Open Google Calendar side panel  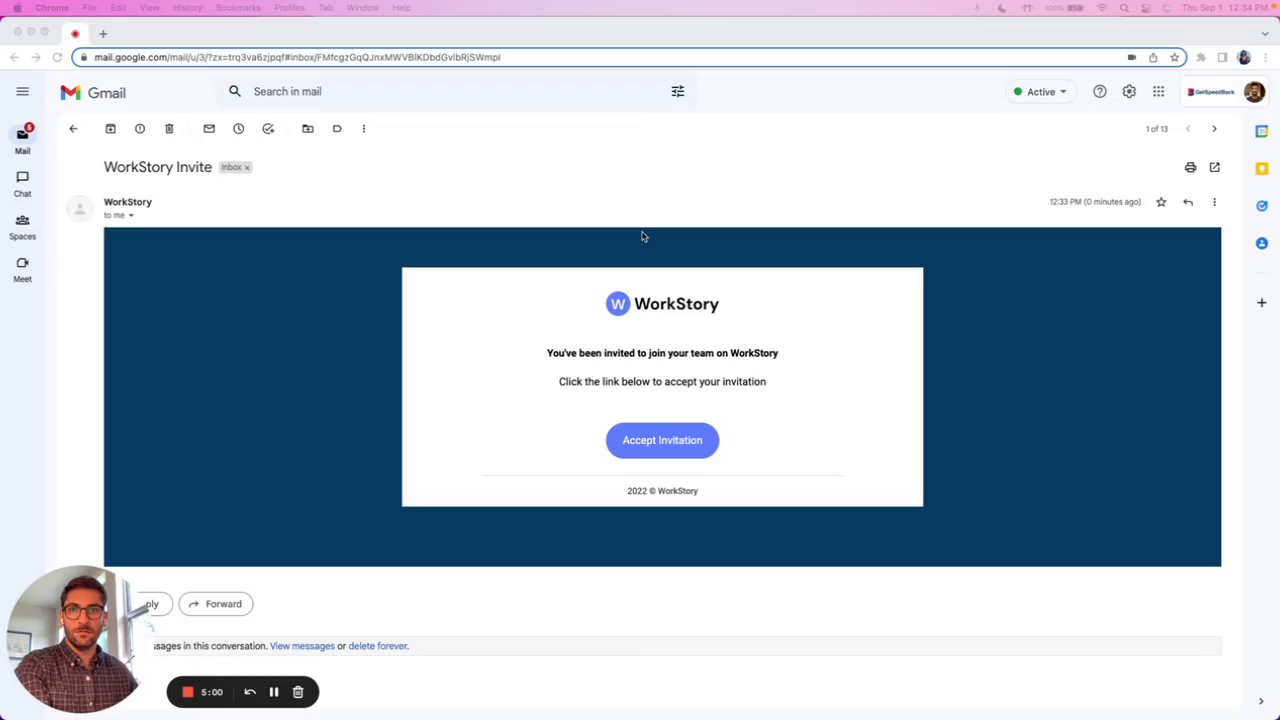pos(1262,131)
